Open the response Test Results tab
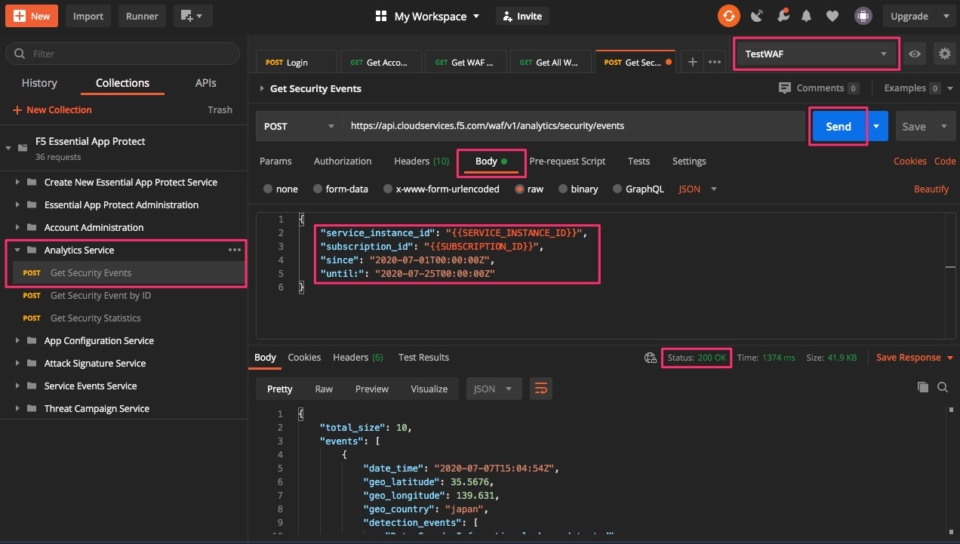This screenshot has height=544, width=960. 423,357
